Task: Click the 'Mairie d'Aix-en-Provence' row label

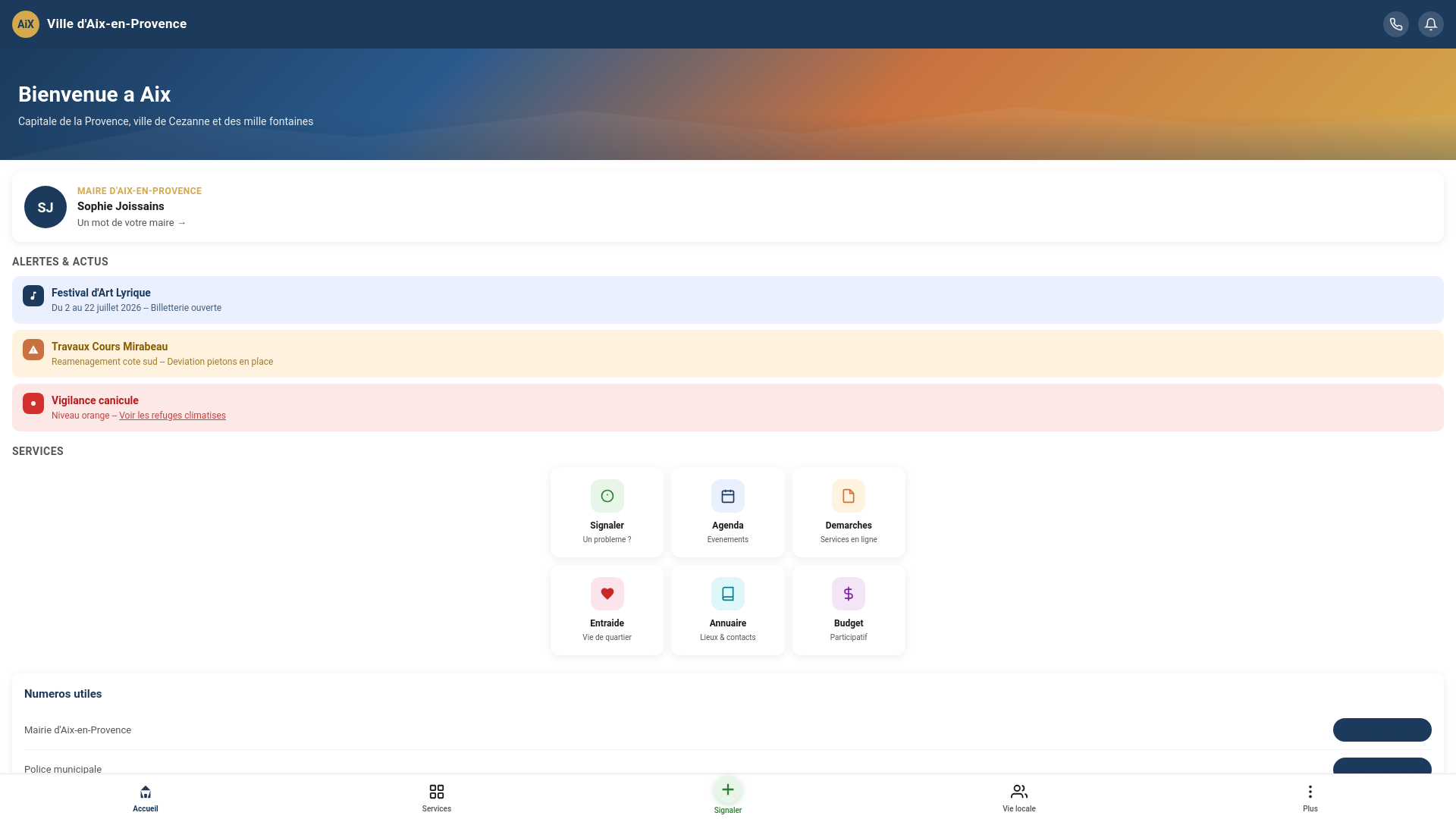Action: 77,730
